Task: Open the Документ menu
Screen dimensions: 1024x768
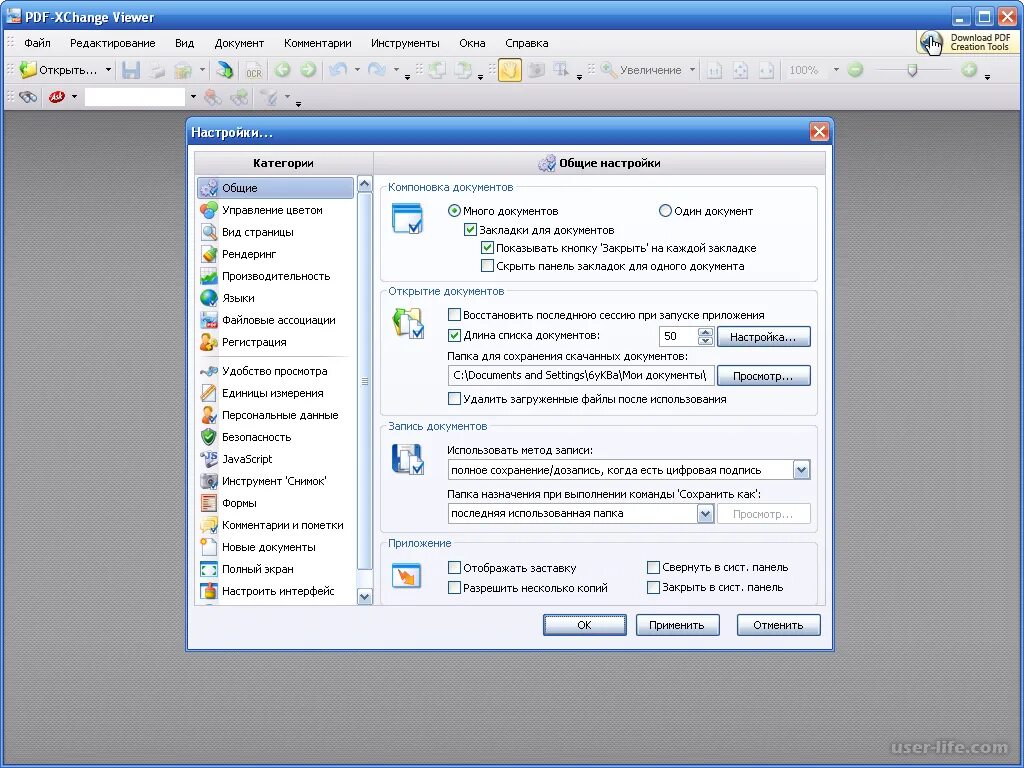Action: [x=239, y=43]
